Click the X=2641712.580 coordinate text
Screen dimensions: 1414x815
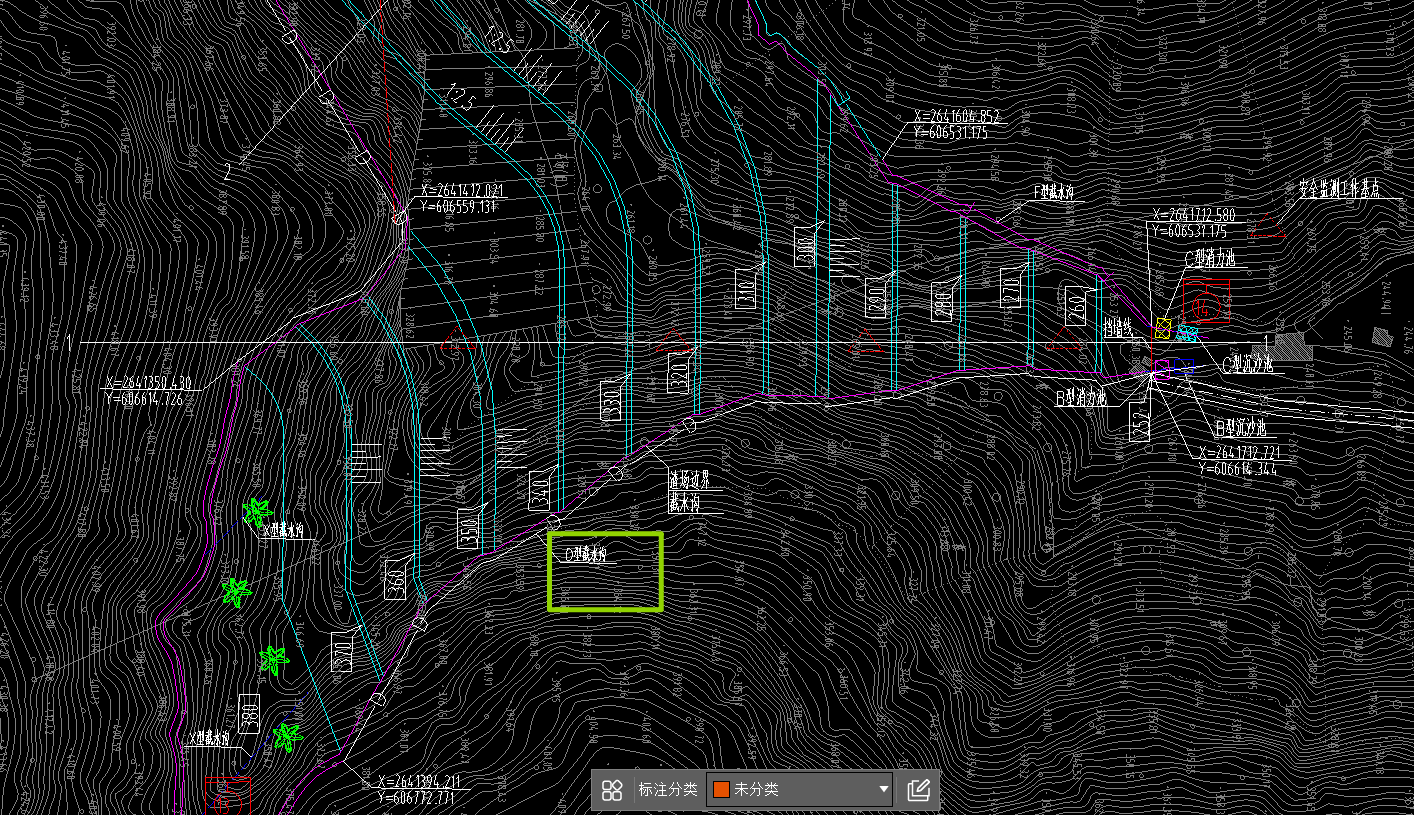click(x=1194, y=214)
